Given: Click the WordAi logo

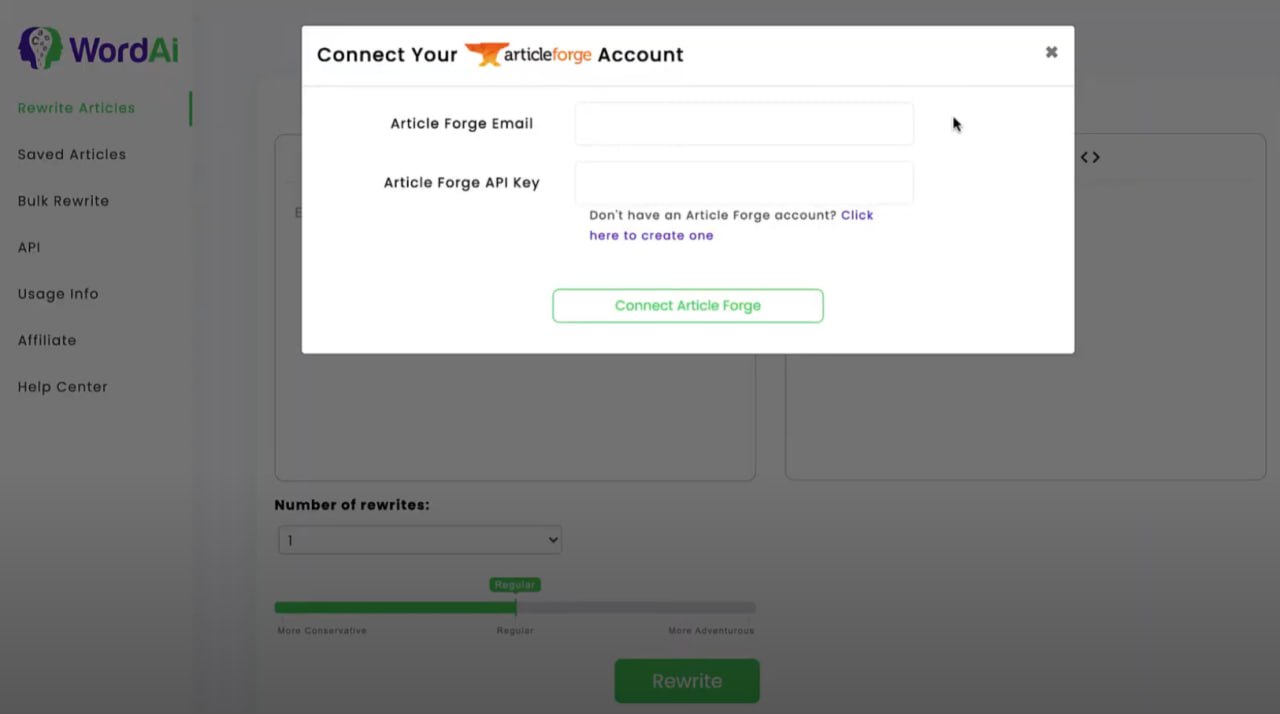Looking at the screenshot, I should coord(96,46).
